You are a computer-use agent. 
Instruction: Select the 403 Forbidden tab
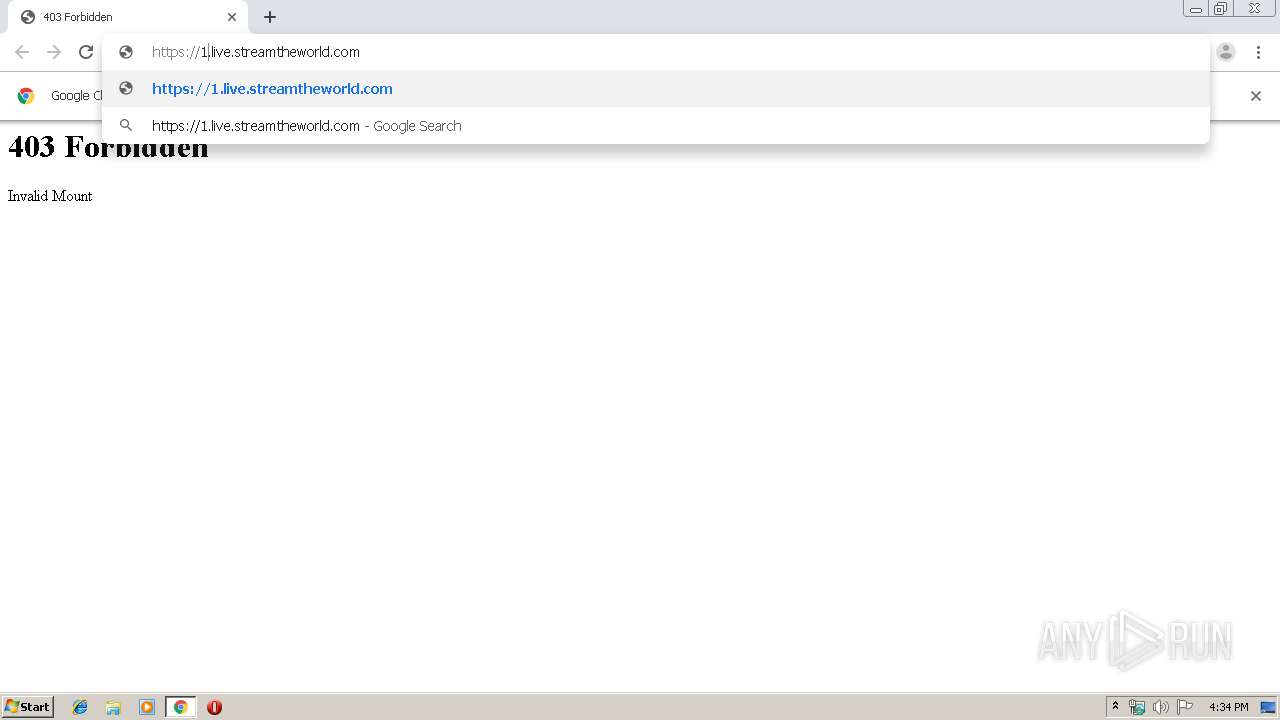click(128, 17)
